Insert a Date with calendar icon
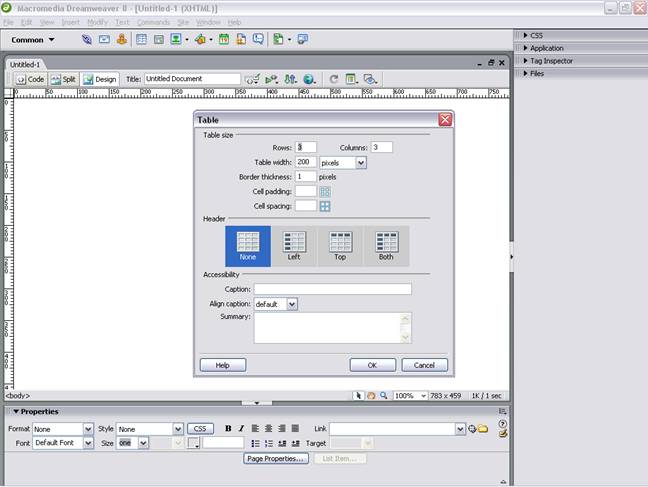Screen dimensions: 648x487 click(224, 40)
